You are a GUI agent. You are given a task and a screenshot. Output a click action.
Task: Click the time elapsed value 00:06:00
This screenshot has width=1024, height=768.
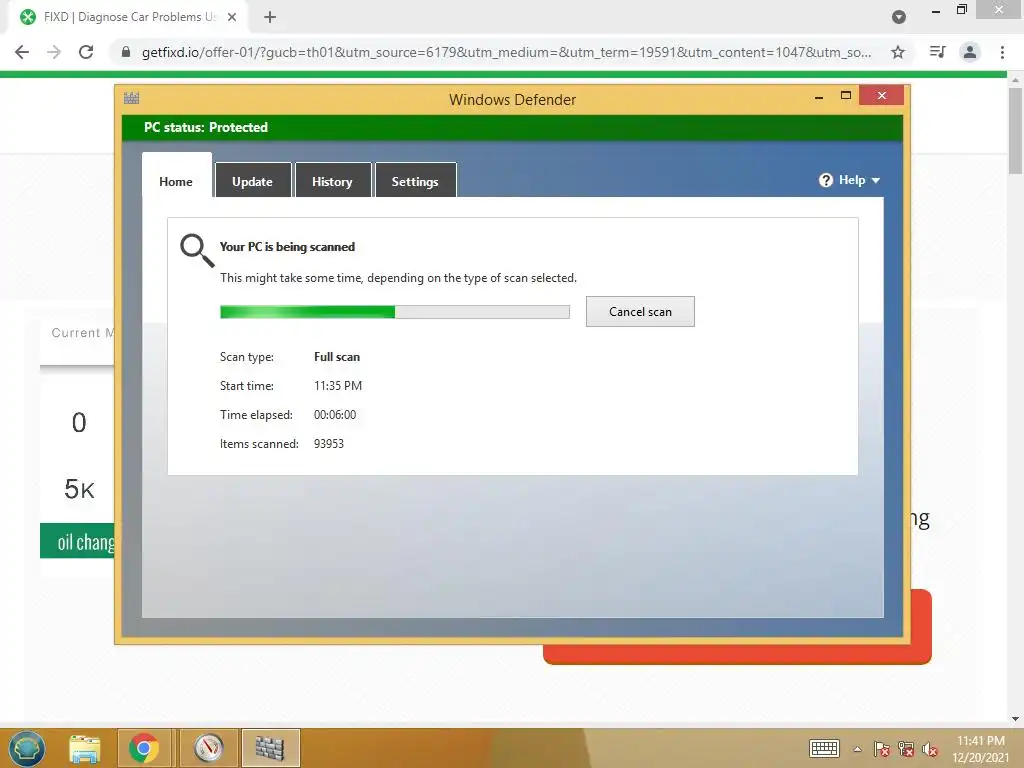point(335,415)
